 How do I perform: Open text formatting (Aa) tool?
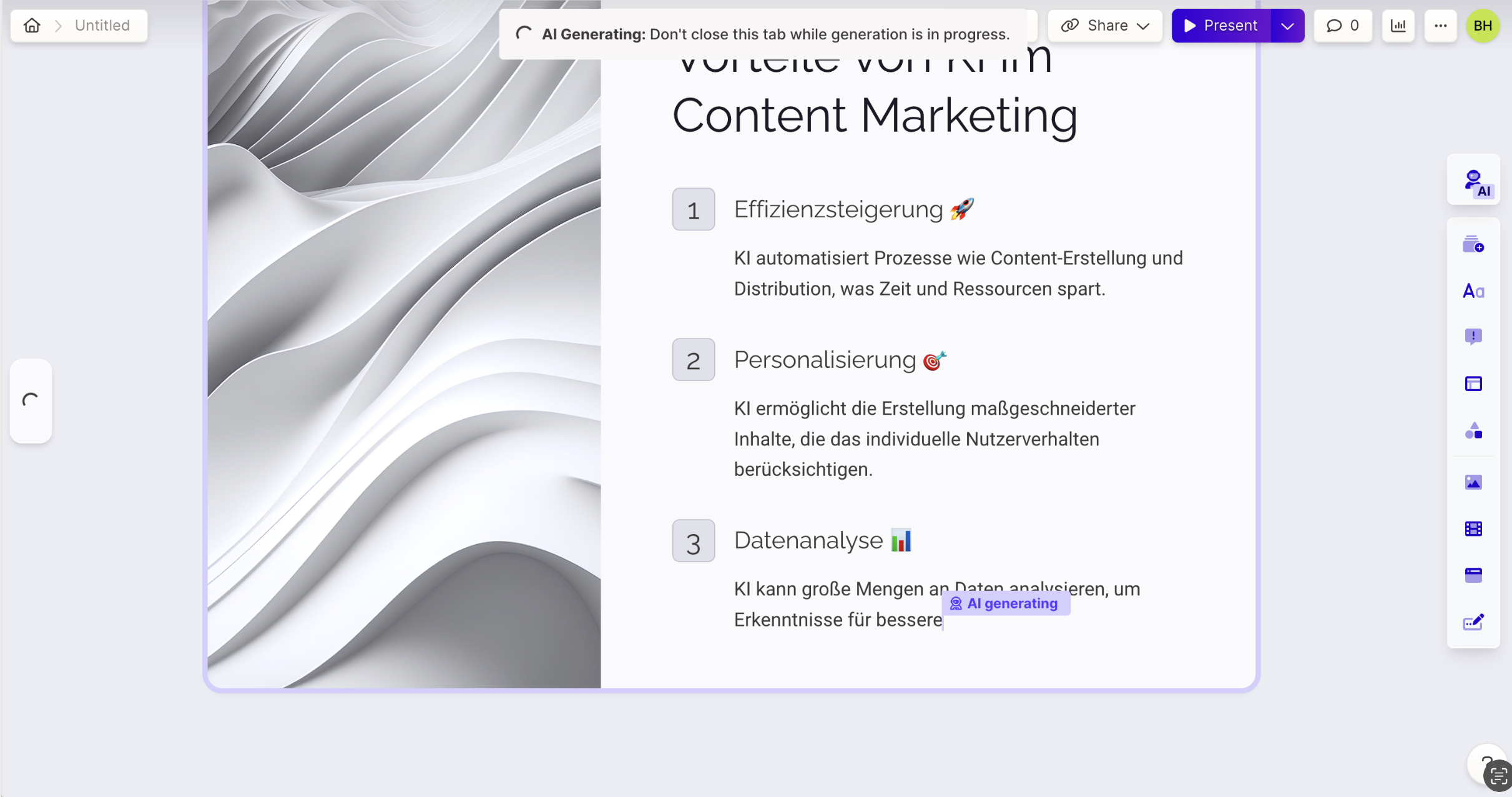point(1473,291)
